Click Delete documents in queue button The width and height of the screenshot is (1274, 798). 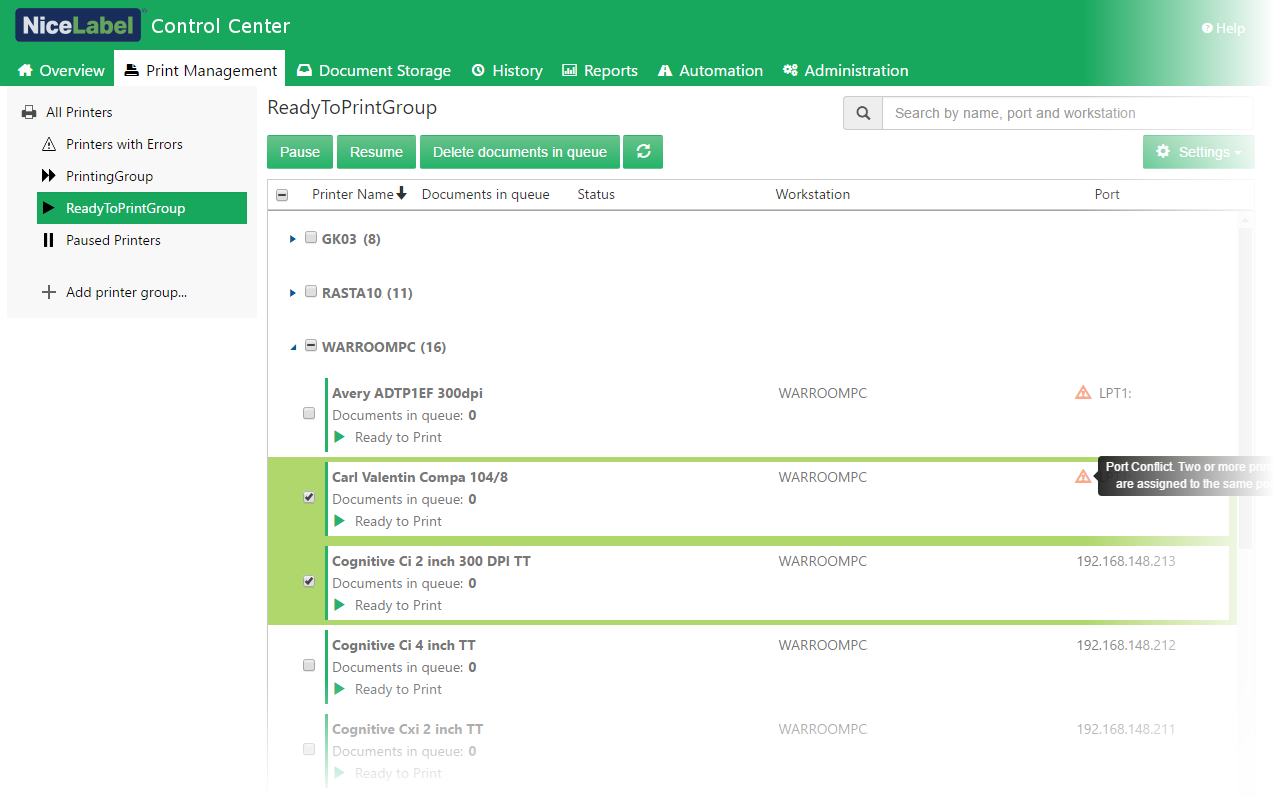click(520, 152)
